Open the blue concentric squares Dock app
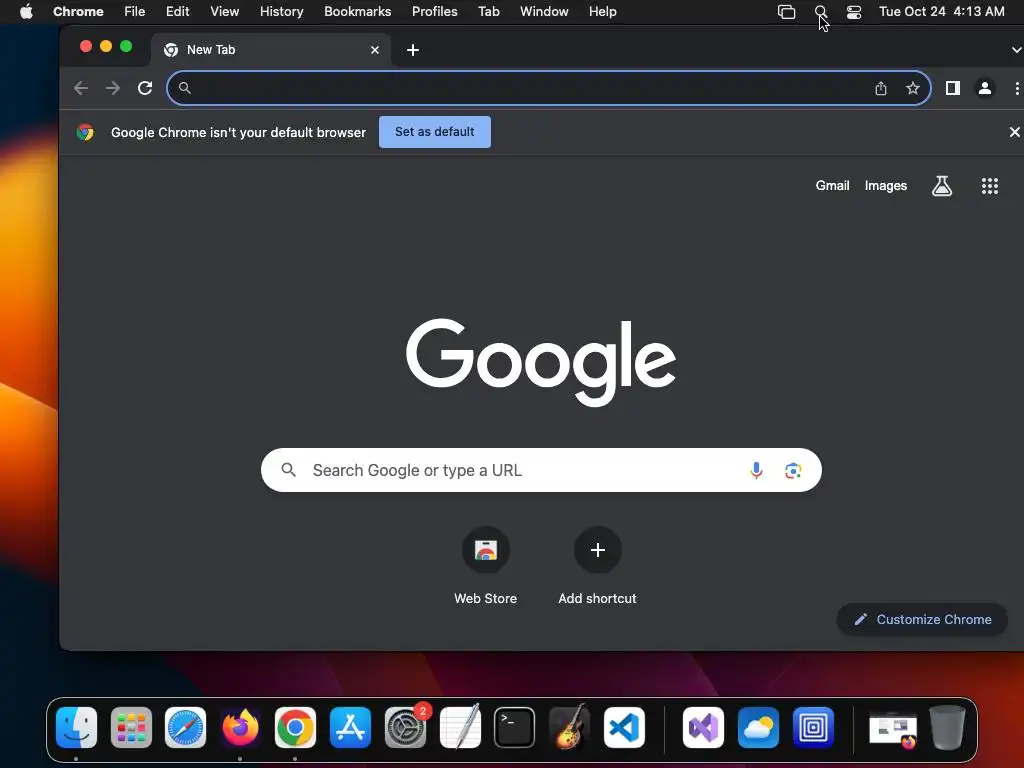Viewport: 1024px width, 768px height. tap(813, 728)
